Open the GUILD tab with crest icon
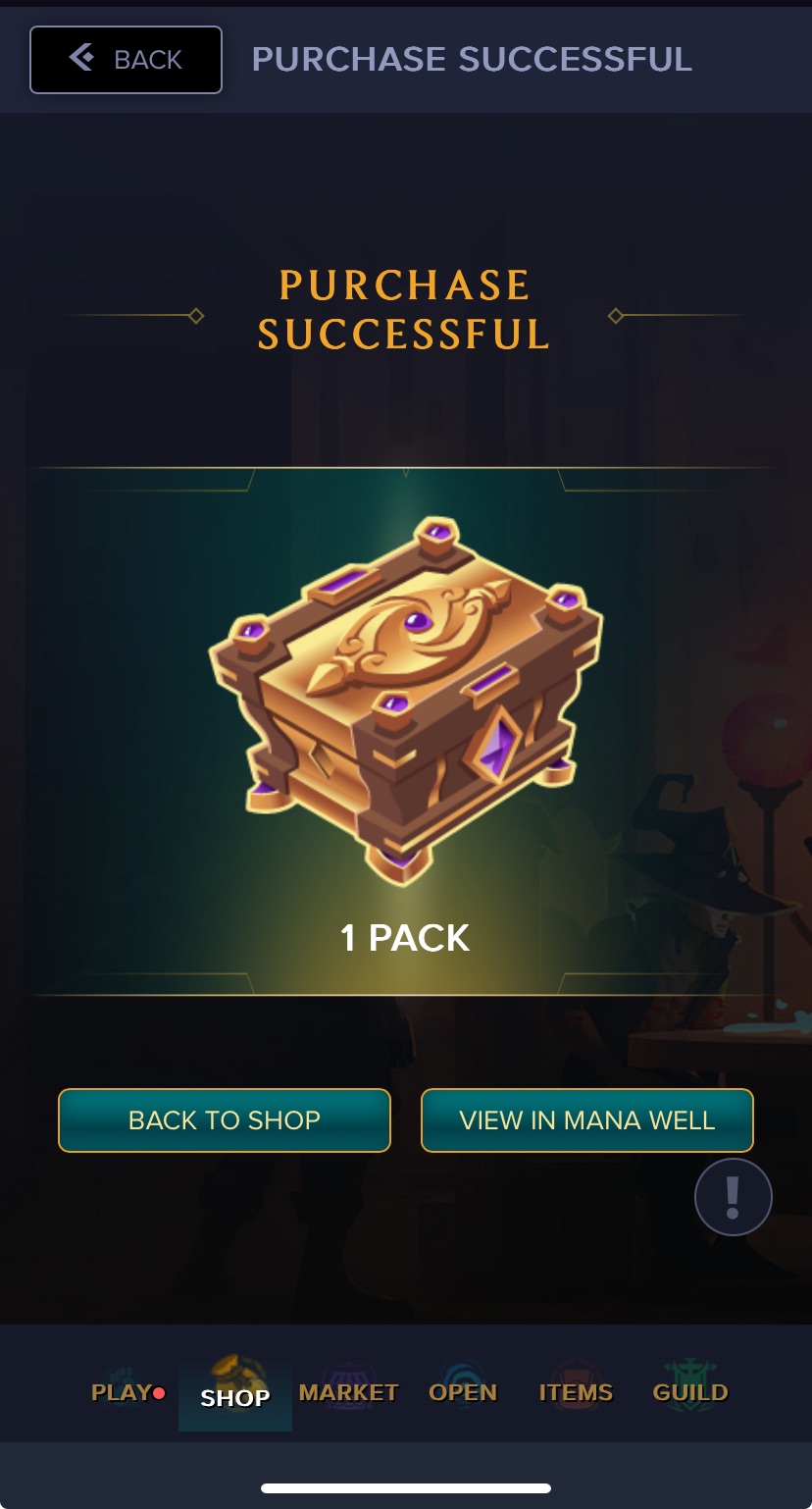812x1509 pixels. point(690,1392)
